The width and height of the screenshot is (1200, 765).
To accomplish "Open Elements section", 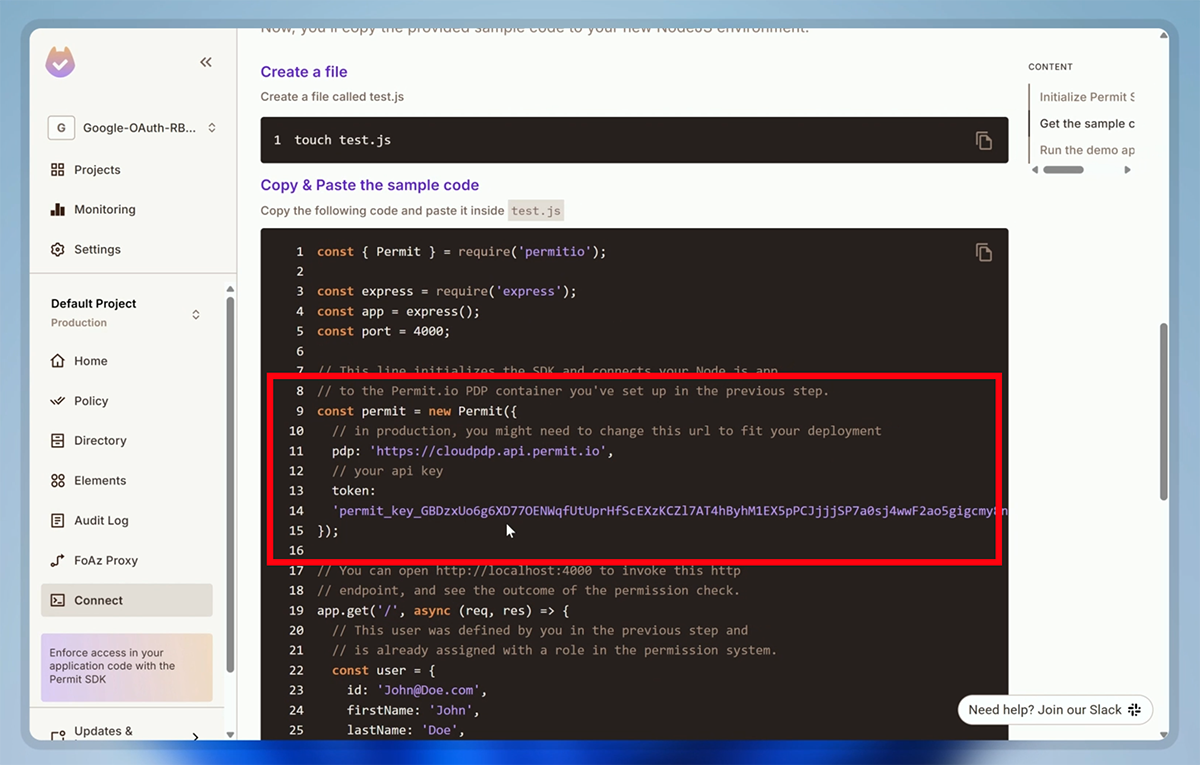I will [x=100, y=481].
